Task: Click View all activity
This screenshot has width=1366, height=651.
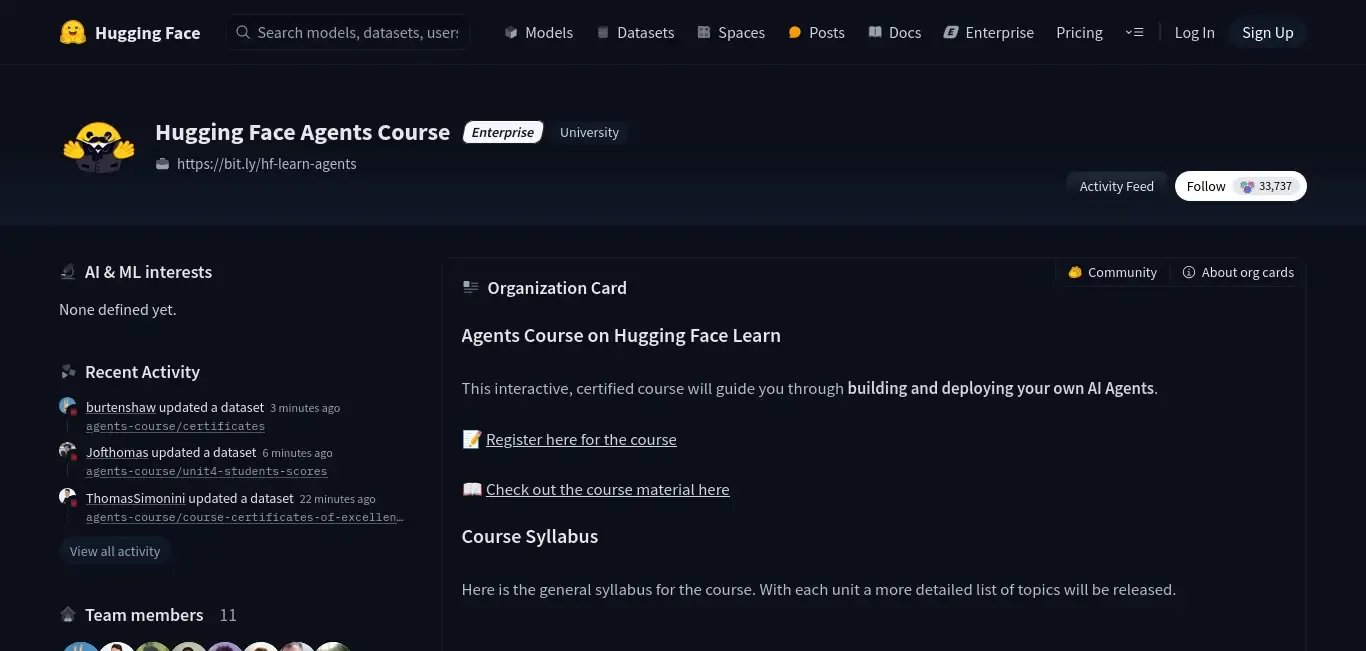Action: coord(115,551)
